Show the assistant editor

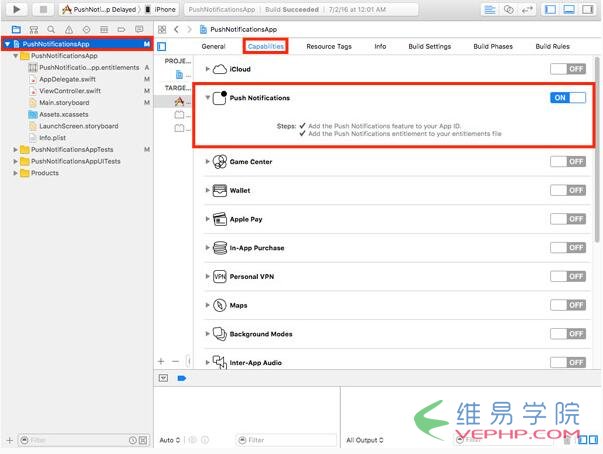tap(508, 10)
